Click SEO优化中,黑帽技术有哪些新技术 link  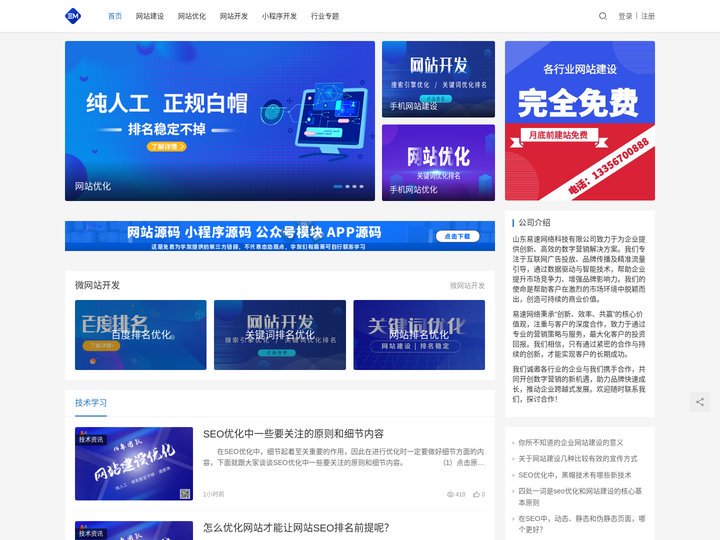point(574,475)
